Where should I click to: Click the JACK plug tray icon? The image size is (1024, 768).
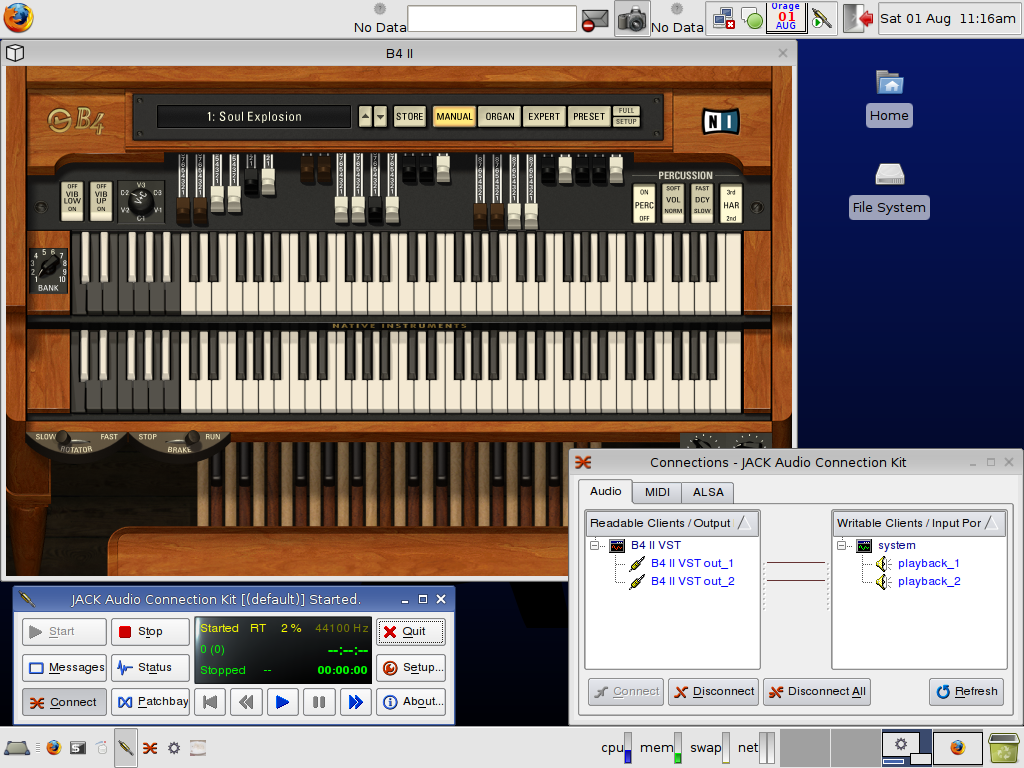[x=822, y=18]
